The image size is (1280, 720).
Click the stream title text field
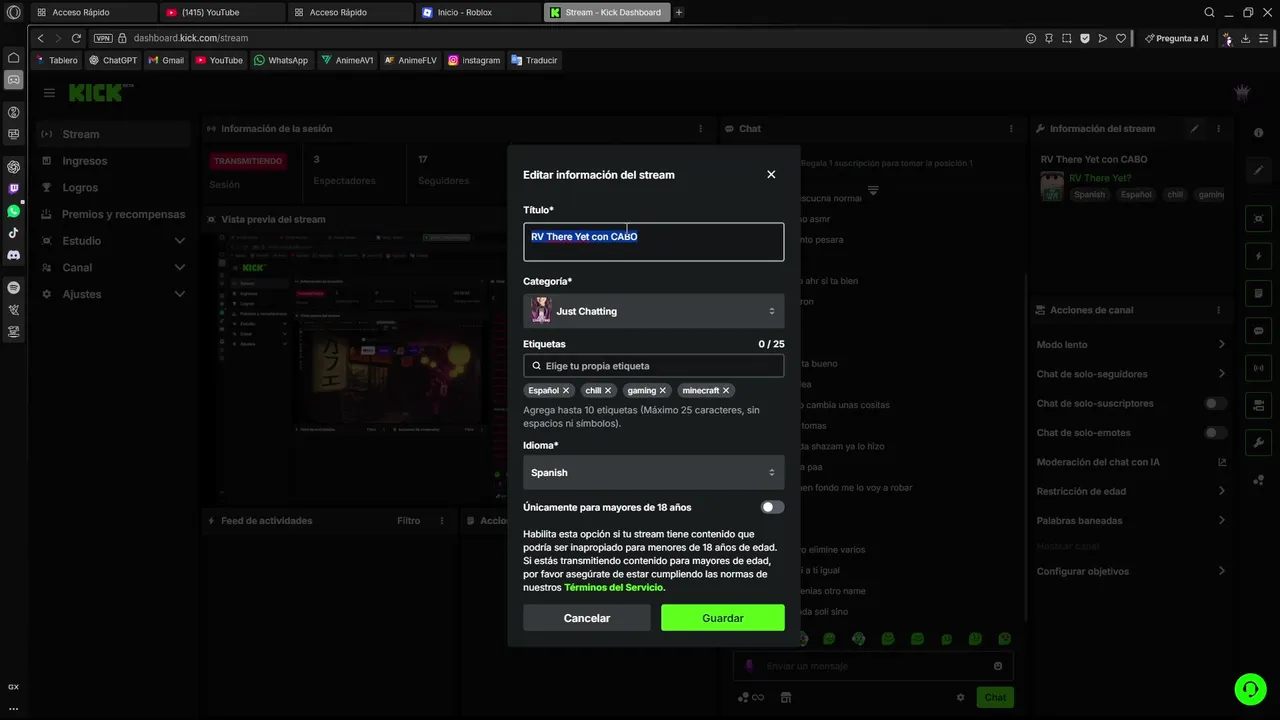point(653,242)
